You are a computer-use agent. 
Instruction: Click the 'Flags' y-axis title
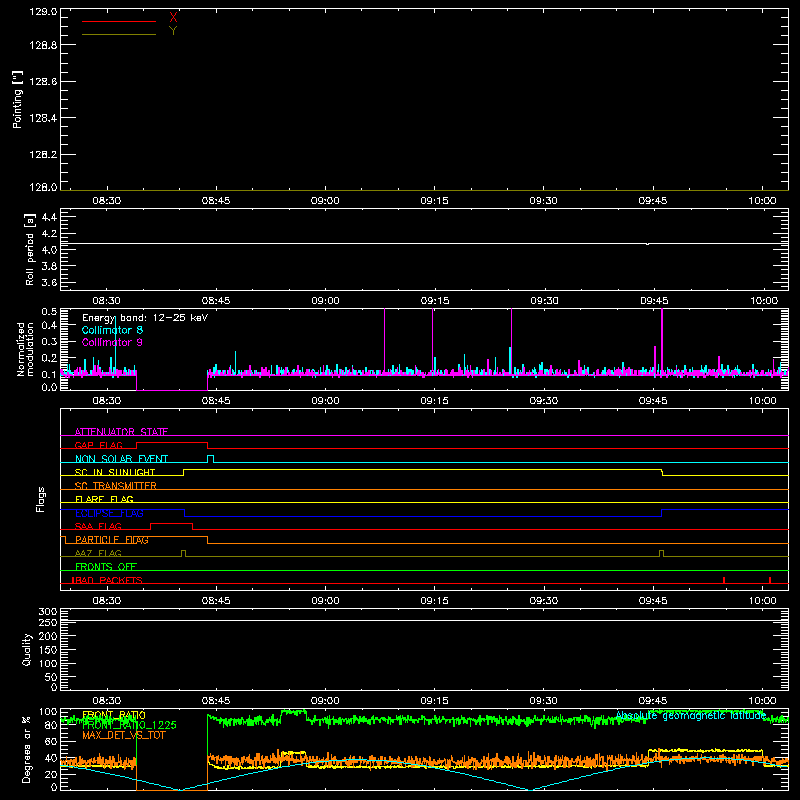[40, 499]
